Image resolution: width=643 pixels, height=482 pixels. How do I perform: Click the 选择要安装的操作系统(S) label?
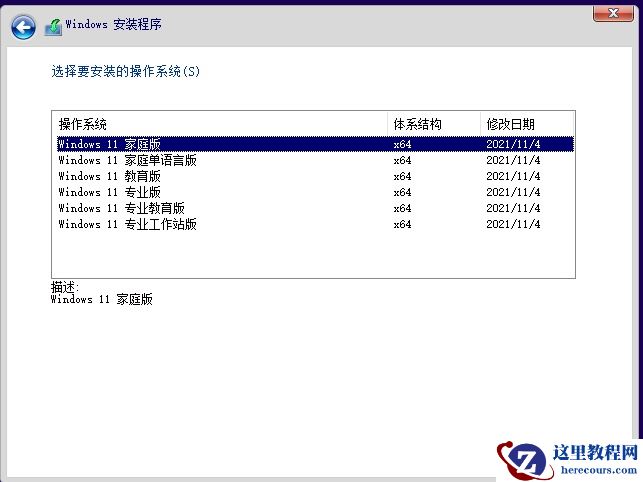[125, 71]
